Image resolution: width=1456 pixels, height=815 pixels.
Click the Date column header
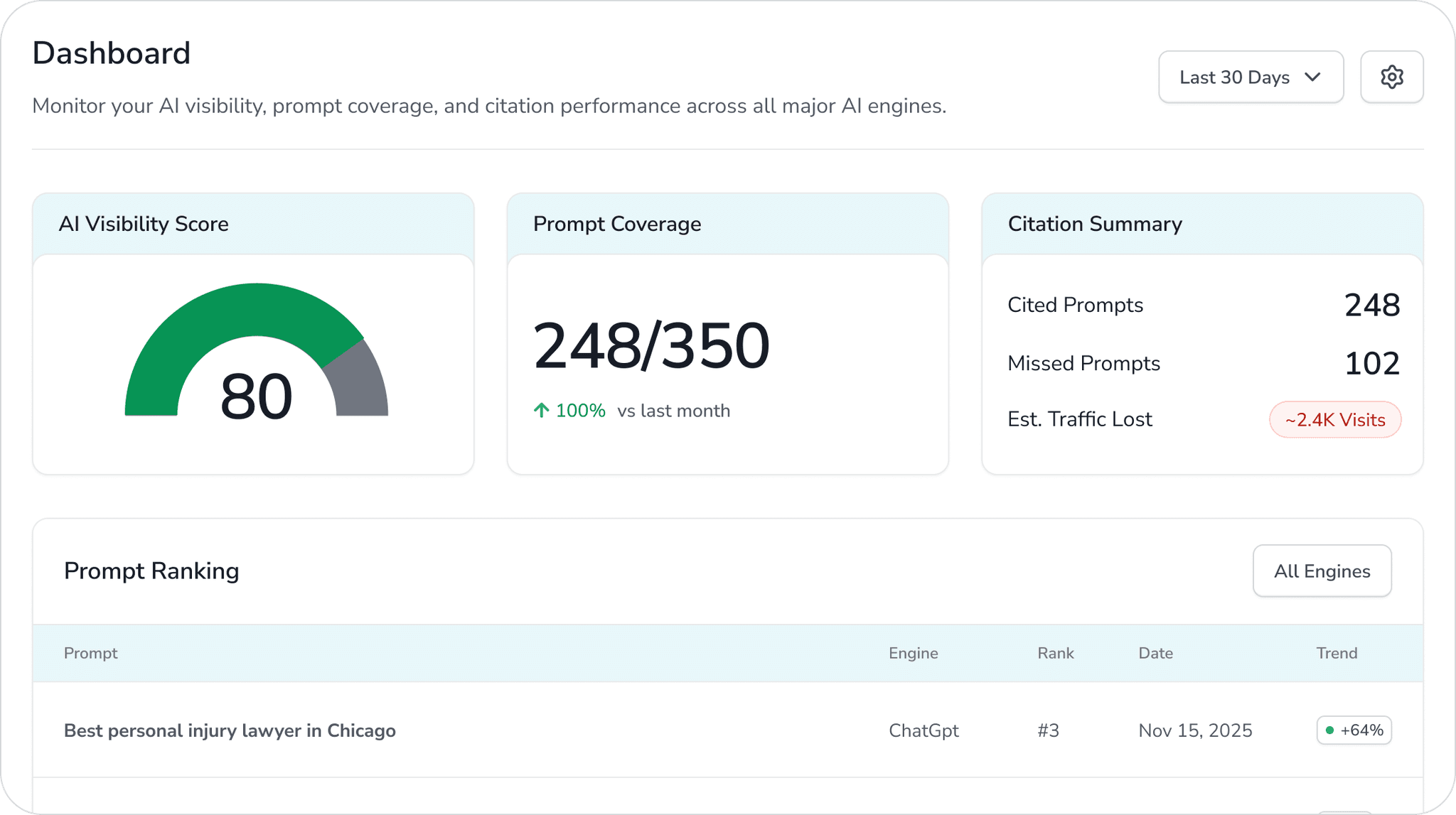(1155, 653)
